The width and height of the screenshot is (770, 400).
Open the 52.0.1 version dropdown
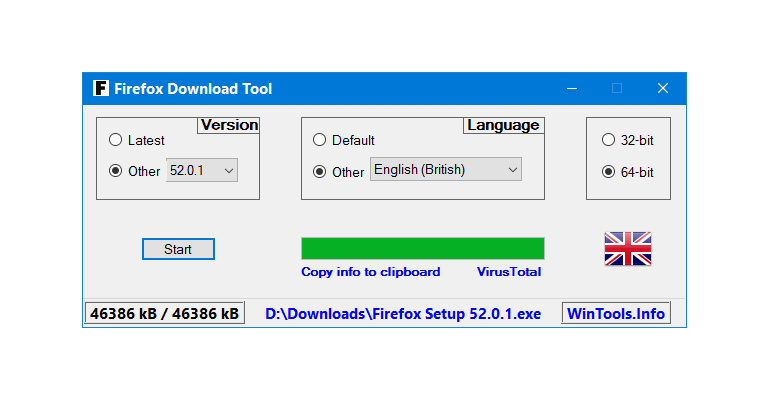click(202, 170)
